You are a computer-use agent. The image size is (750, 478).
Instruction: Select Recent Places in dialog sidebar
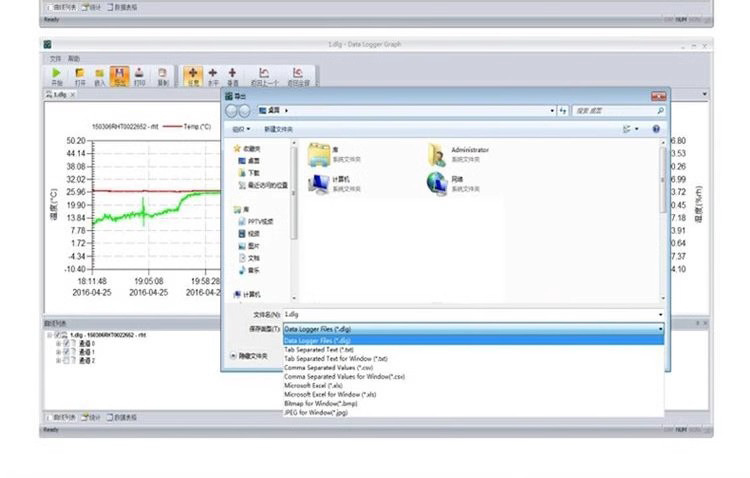263,185
